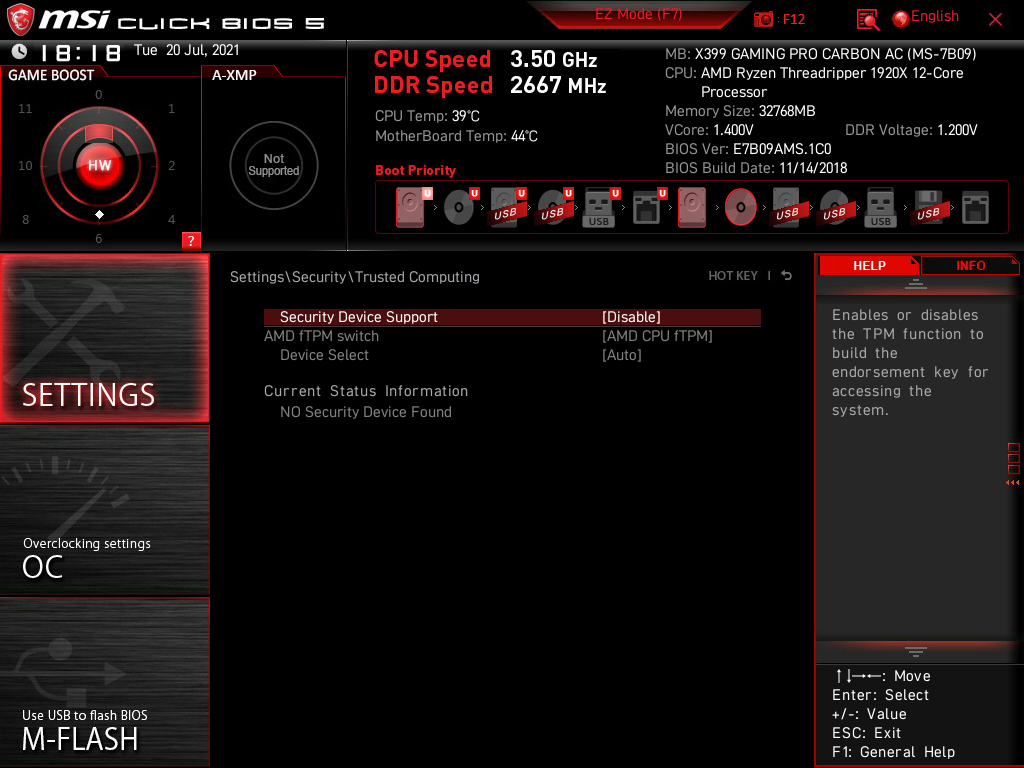Select the red-highlighted legacy CD/DVD boot icon
The width and height of the screenshot is (1024, 768).
(x=741, y=207)
